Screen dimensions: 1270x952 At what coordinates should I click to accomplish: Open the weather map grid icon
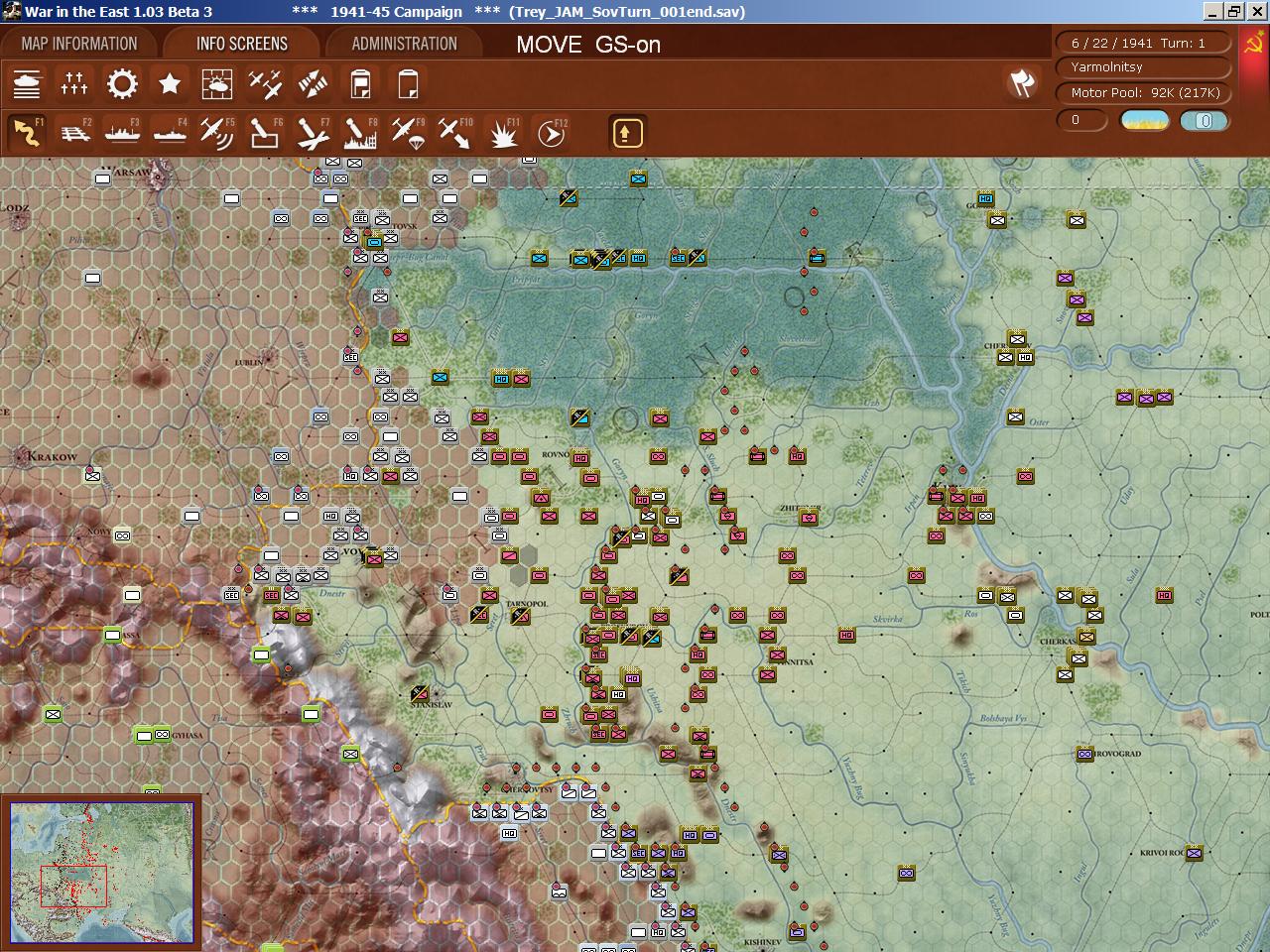point(217,84)
